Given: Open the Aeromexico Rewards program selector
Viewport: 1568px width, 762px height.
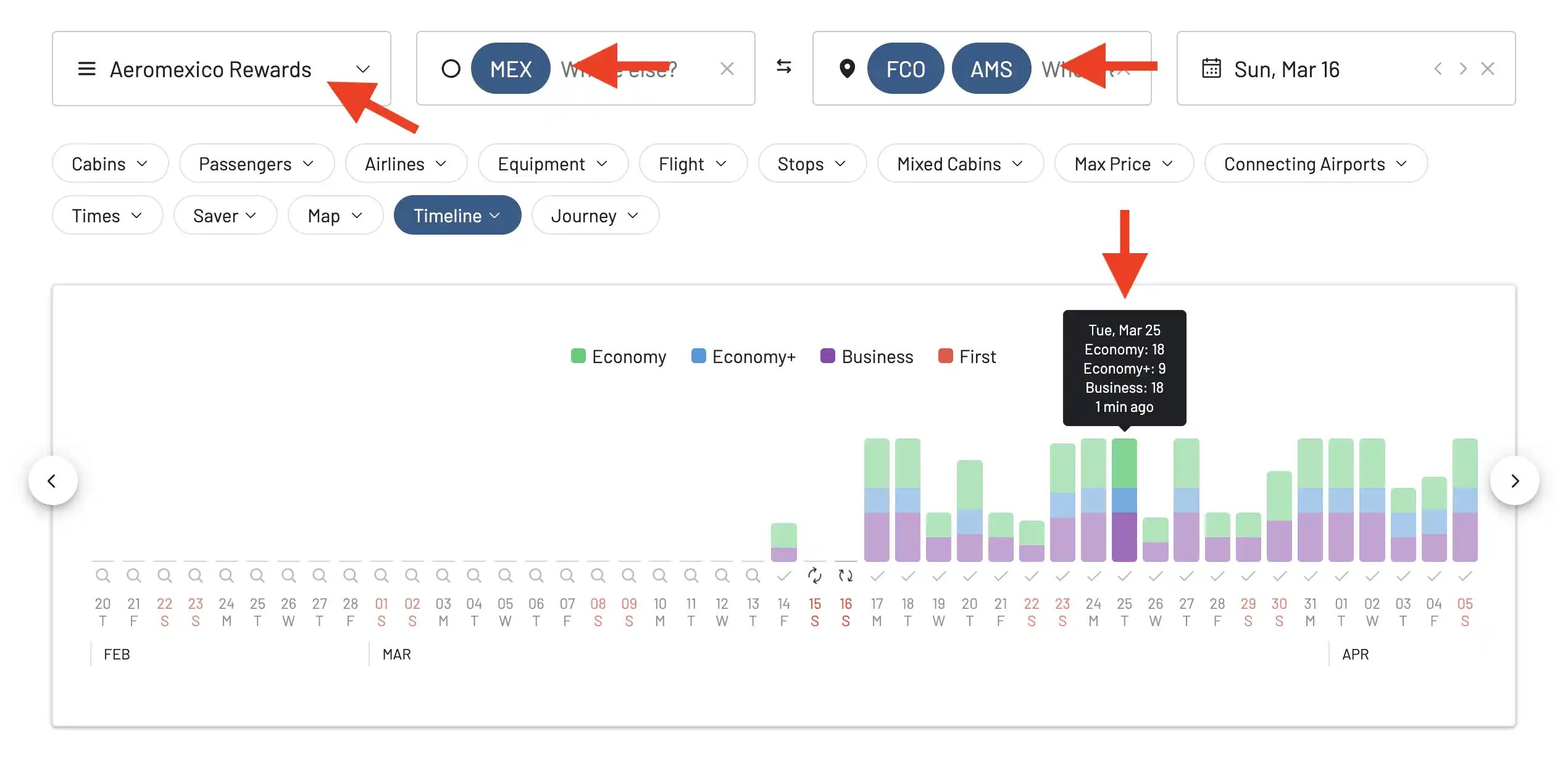Looking at the screenshot, I should pos(221,69).
